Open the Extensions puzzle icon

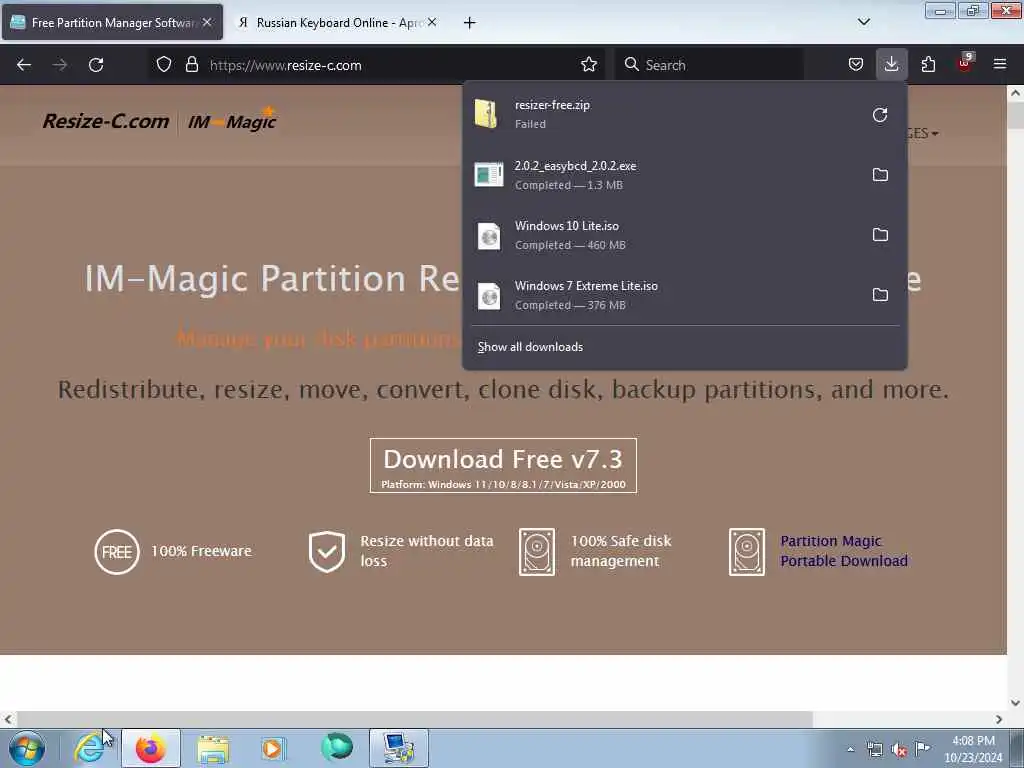pos(928,65)
